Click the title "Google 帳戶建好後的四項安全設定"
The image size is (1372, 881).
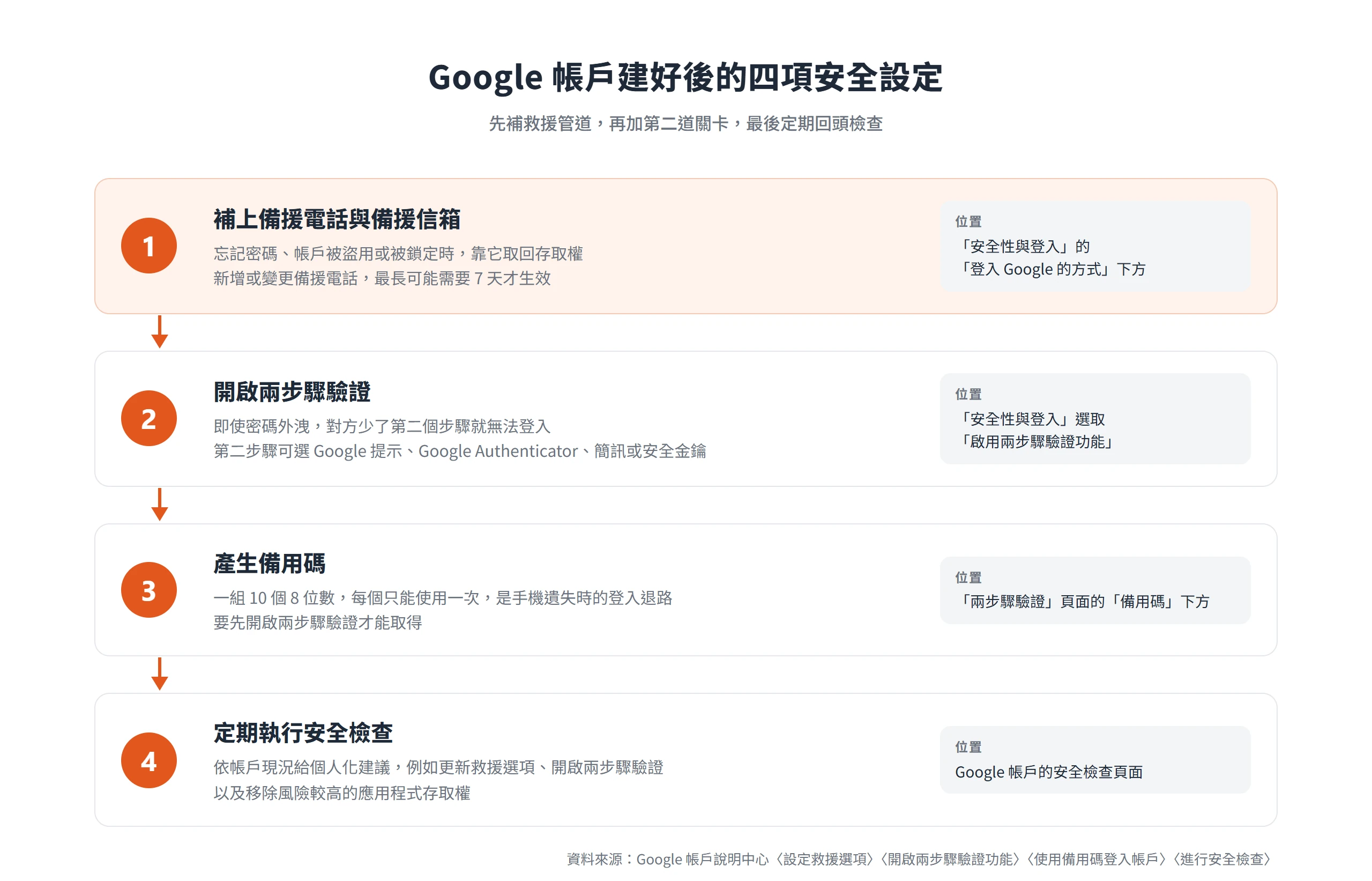click(x=685, y=77)
